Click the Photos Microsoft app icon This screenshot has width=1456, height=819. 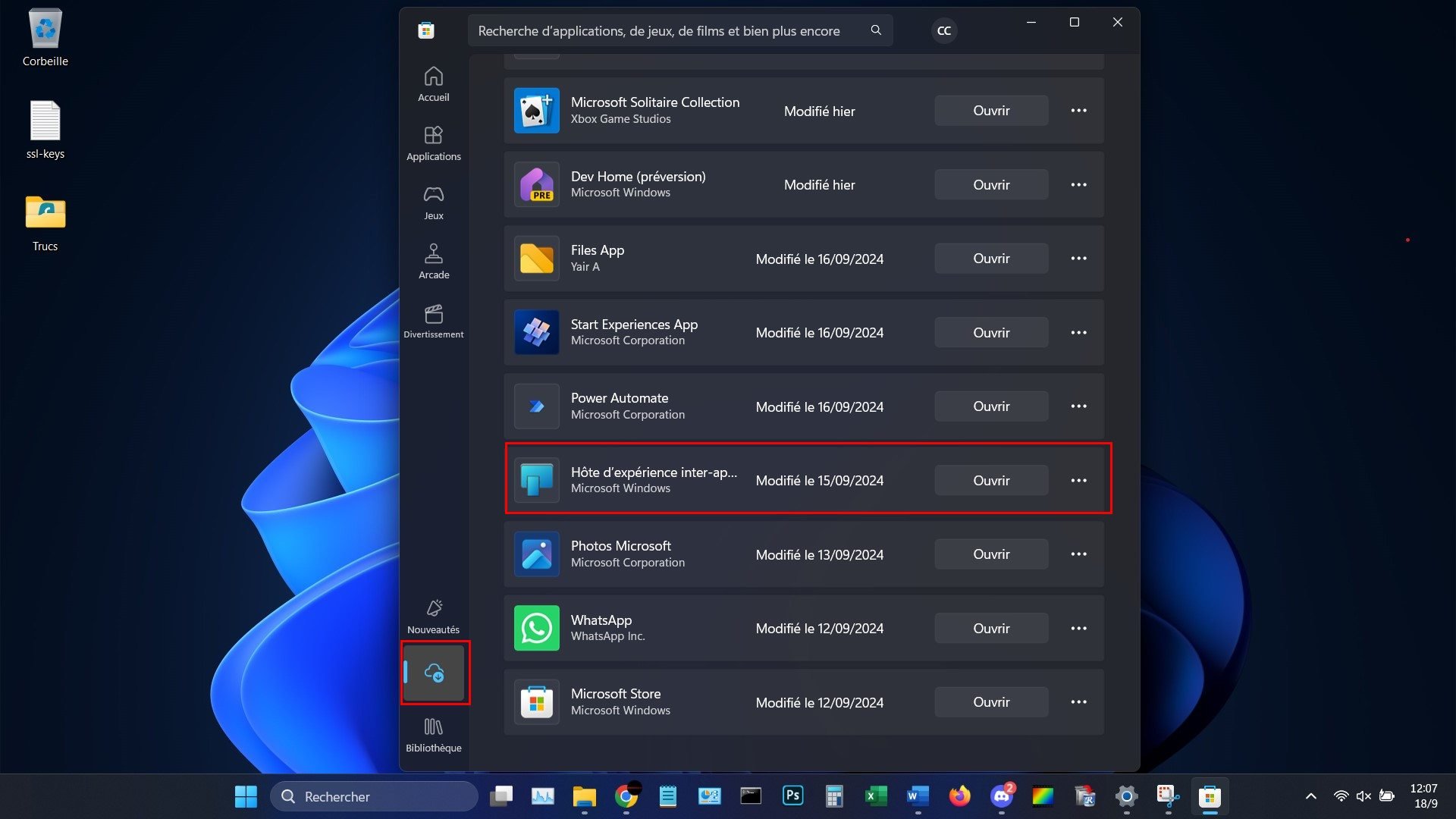tap(536, 554)
